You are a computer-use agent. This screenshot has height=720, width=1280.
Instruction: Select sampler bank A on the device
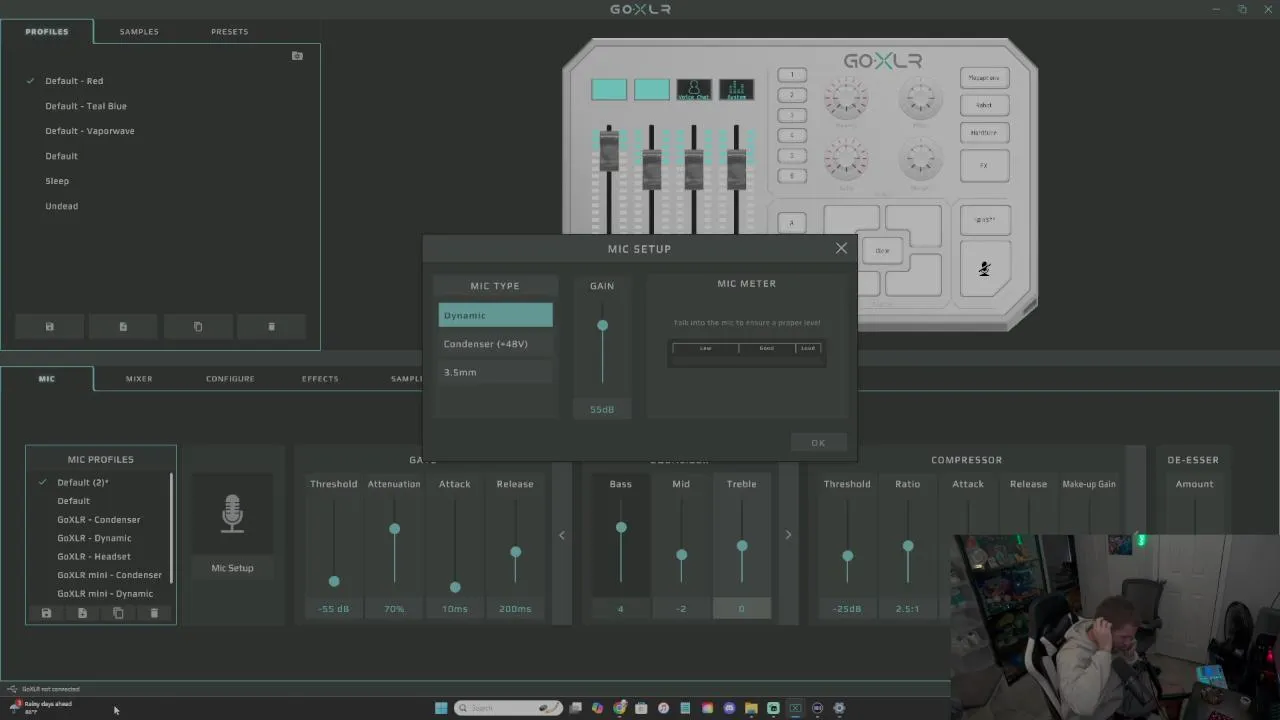[792, 223]
